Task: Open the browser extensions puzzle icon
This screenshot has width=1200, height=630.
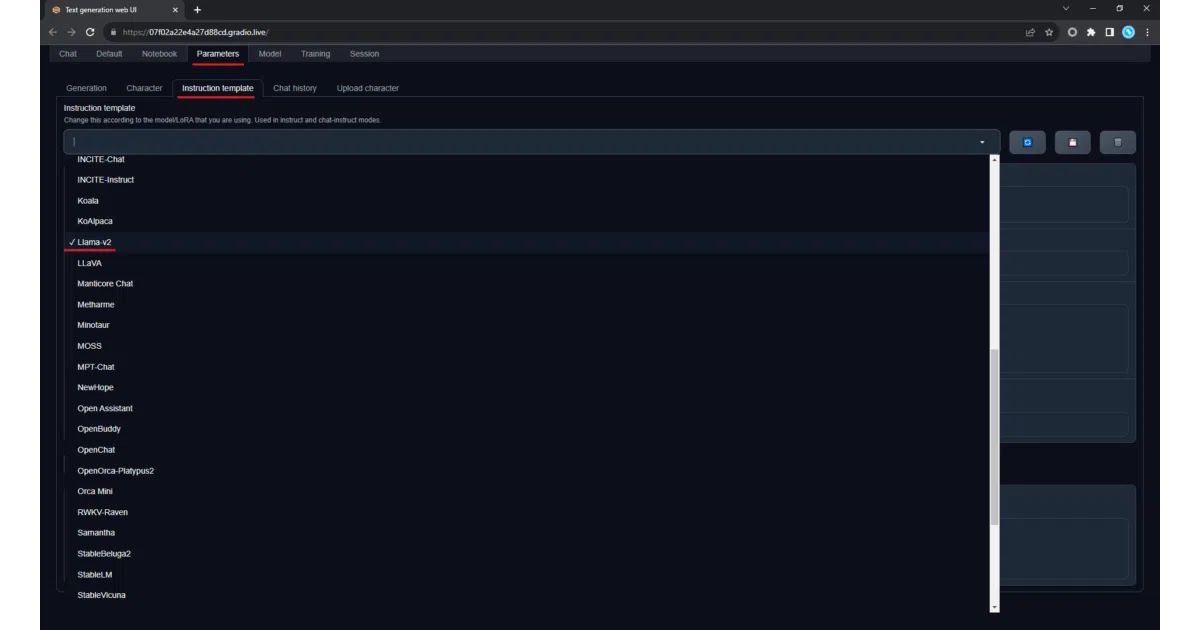Action: (x=1091, y=32)
